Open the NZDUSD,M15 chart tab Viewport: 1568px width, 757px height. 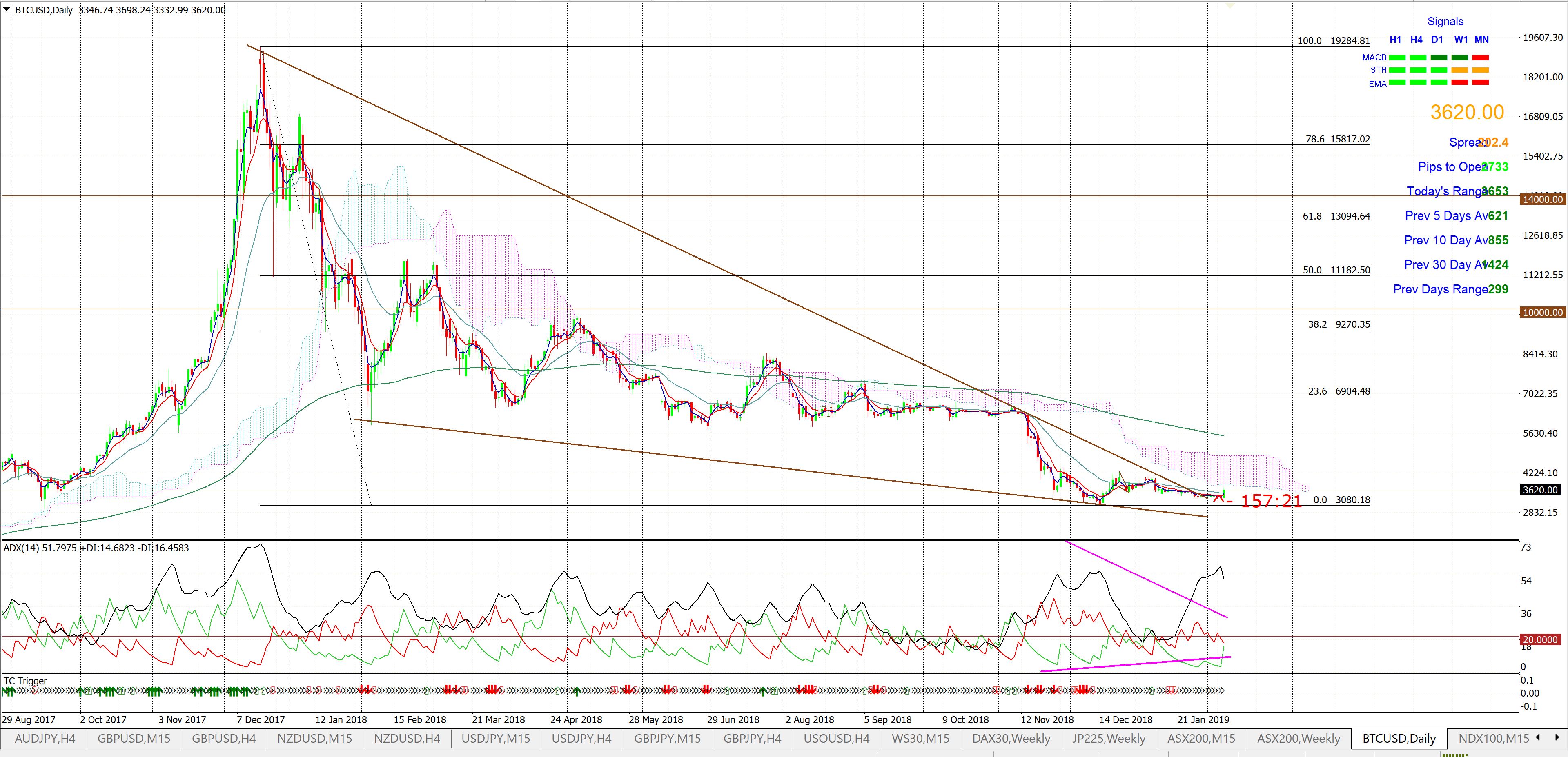pyautogui.click(x=314, y=739)
